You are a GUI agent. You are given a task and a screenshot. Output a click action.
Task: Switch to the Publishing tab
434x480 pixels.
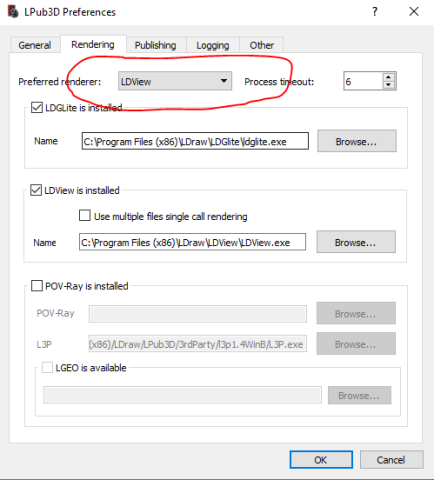[156, 45]
